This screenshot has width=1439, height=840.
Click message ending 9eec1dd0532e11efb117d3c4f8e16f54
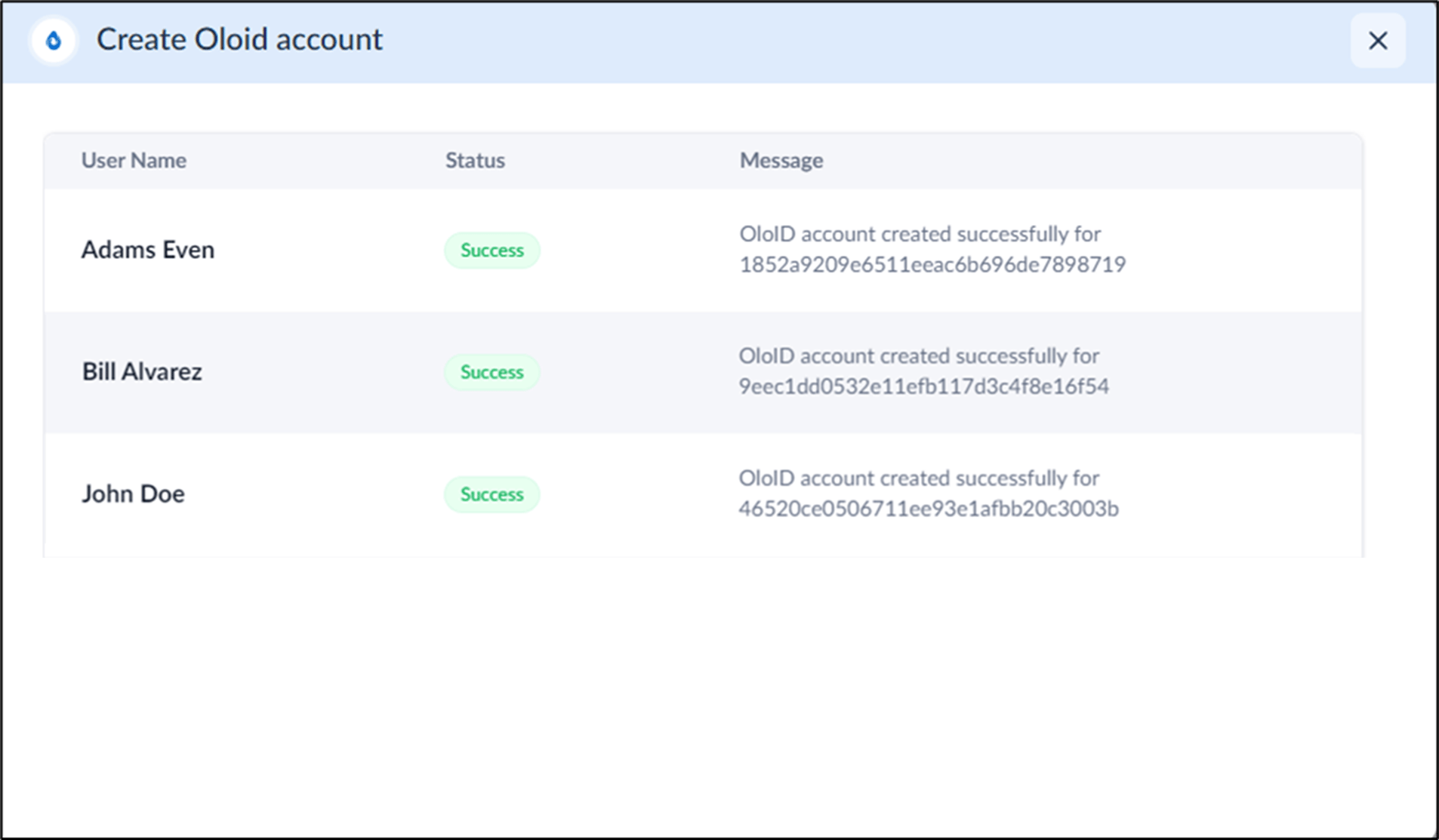tap(924, 371)
